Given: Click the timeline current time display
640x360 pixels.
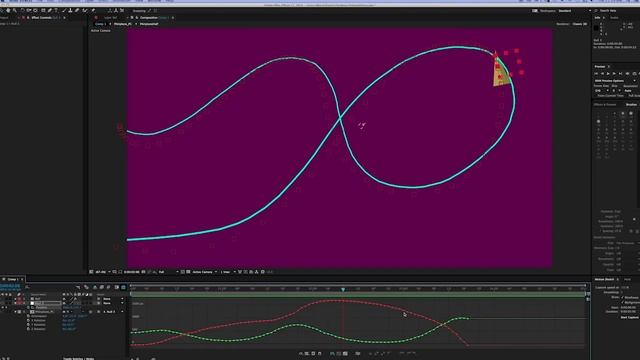Looking at the screenshot, I should coord(10,286).
